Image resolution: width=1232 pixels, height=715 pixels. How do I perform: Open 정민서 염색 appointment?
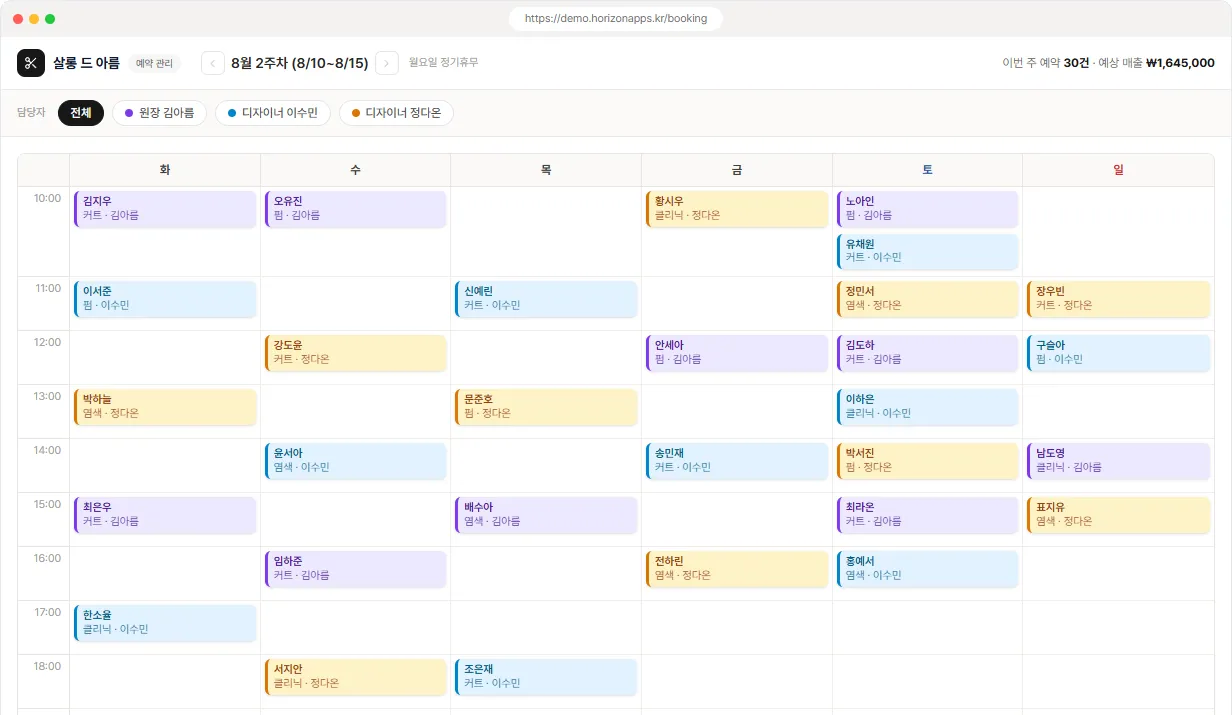[x=927, y=299]
